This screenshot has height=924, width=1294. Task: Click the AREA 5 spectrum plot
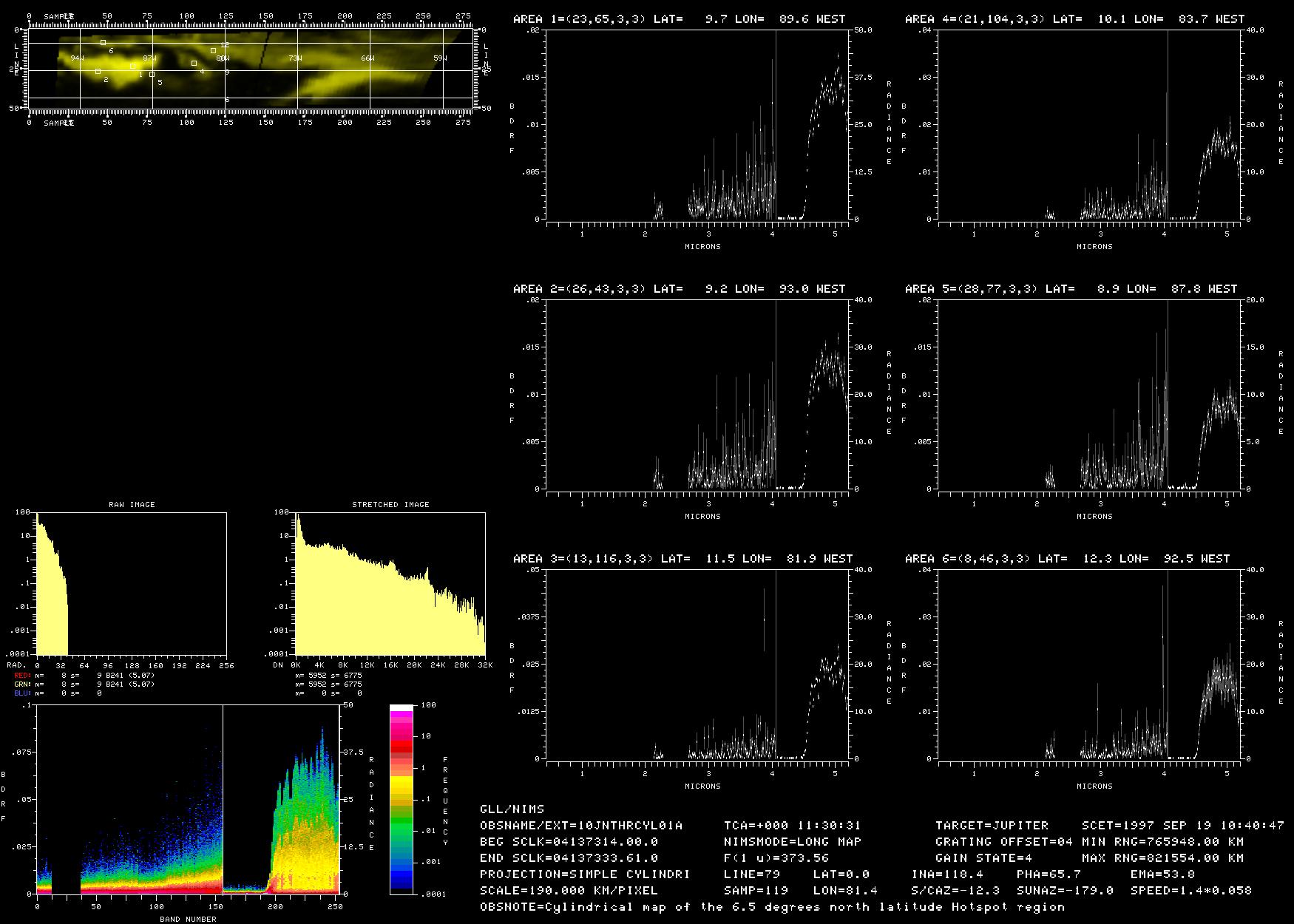point(1090,394)
